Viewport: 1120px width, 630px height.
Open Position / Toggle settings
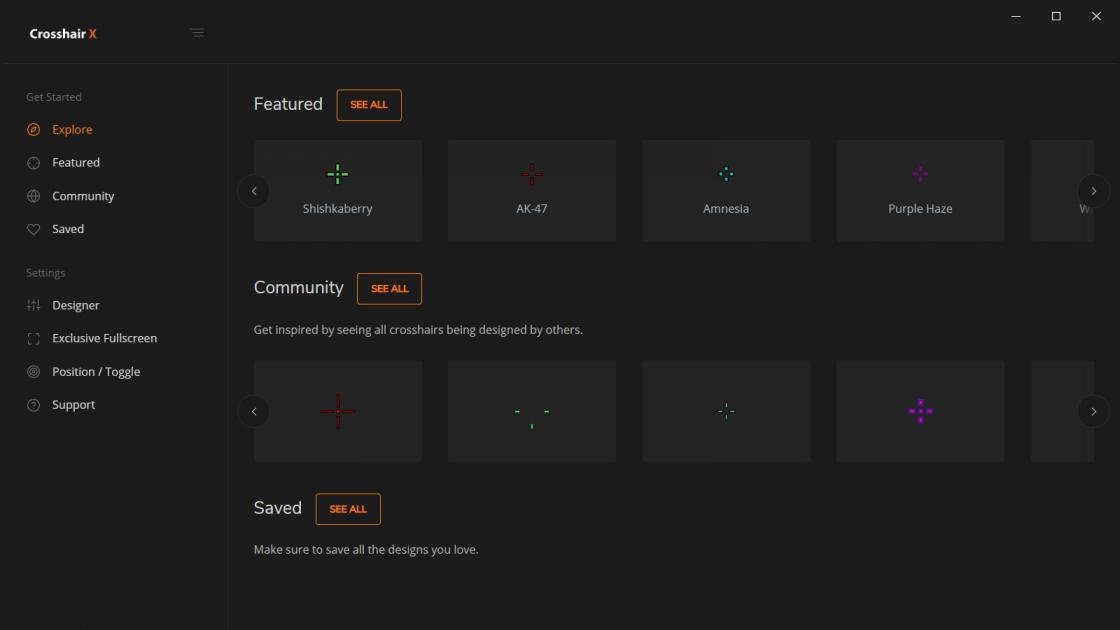96,371
